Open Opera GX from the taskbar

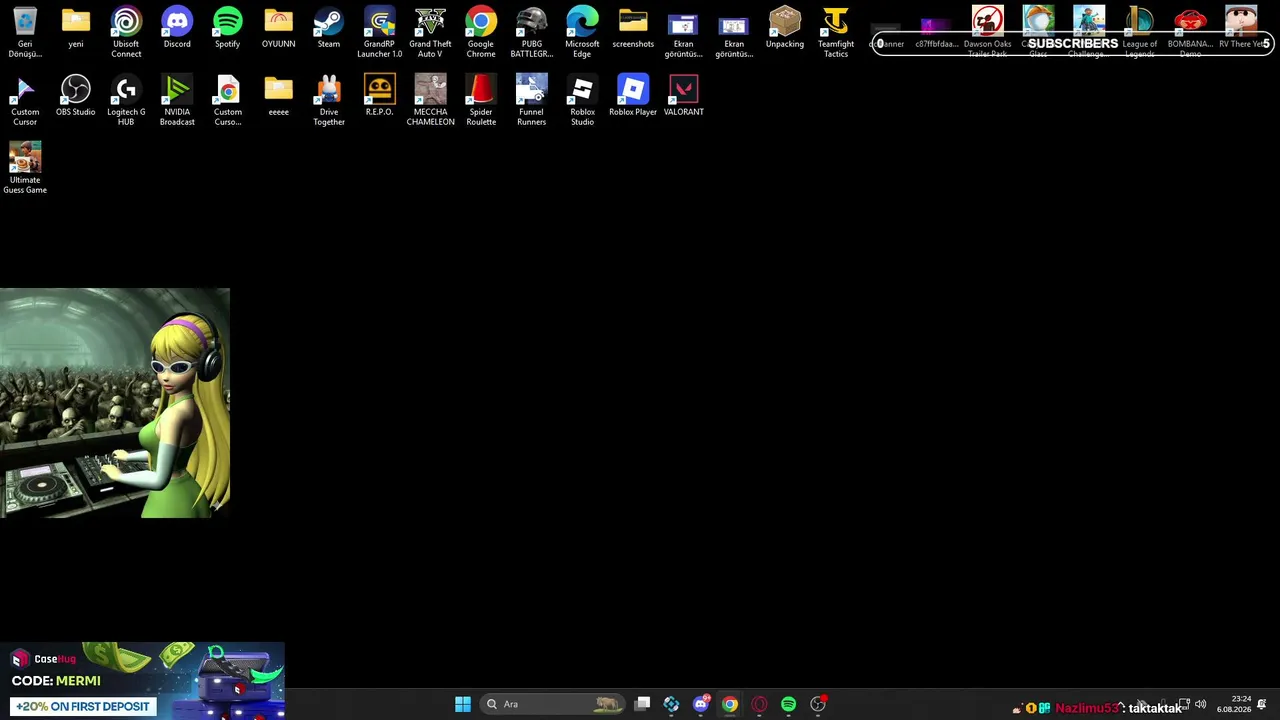pyautogui.click(x=759, y=704)
